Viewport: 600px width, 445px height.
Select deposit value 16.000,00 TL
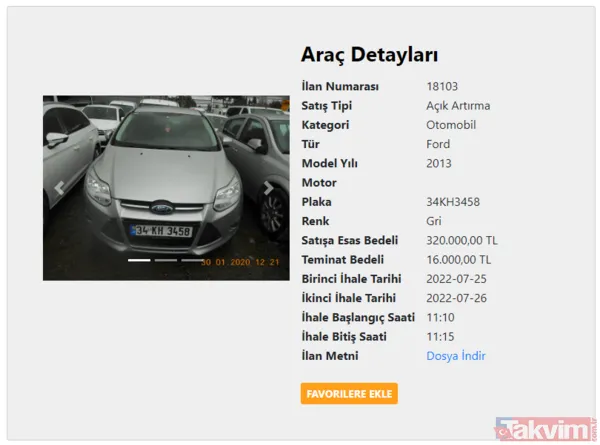point(458,259)
